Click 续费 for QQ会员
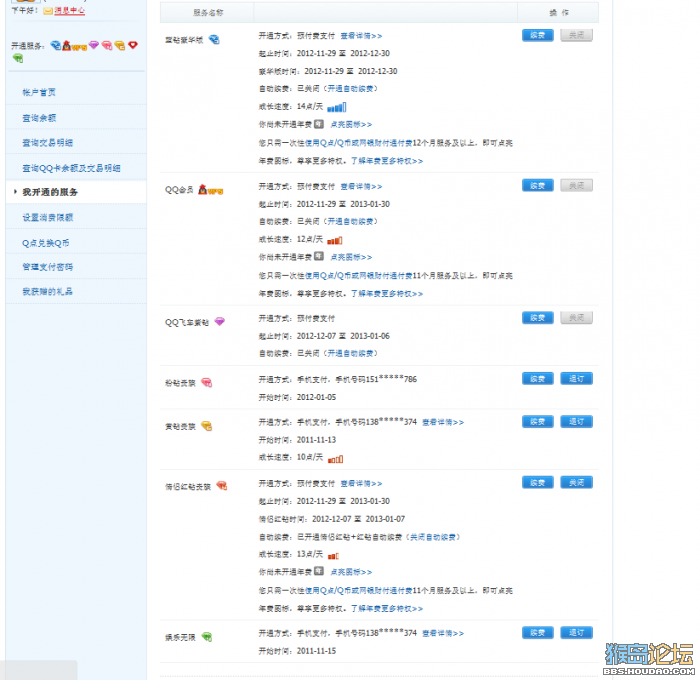The image size is (700, 680). (x=538, y=185)
